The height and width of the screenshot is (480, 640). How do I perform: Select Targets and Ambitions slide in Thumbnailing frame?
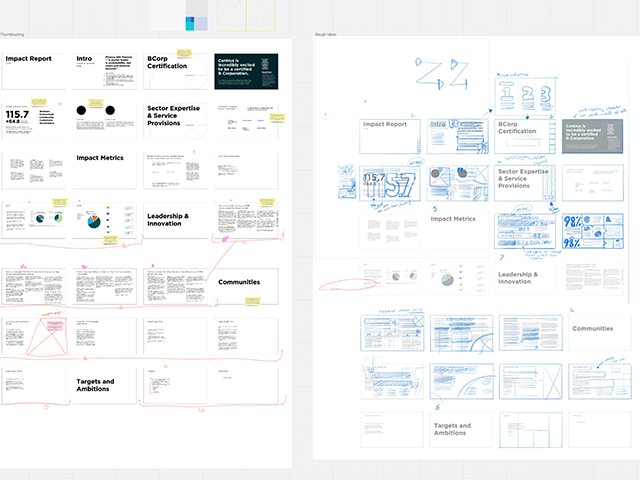click(x=104, y=386)
